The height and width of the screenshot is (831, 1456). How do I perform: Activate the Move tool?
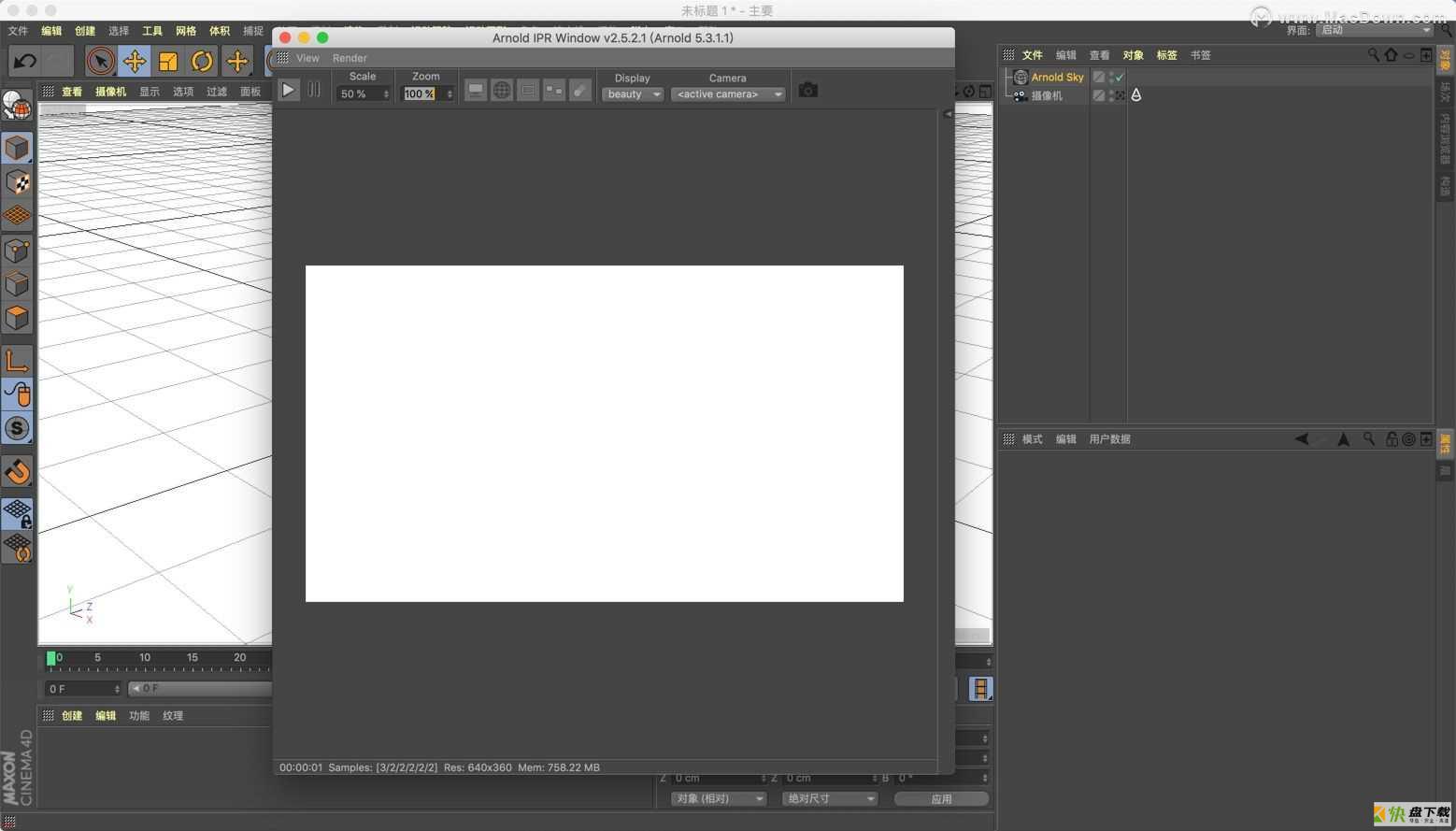[x=135, y=62]
